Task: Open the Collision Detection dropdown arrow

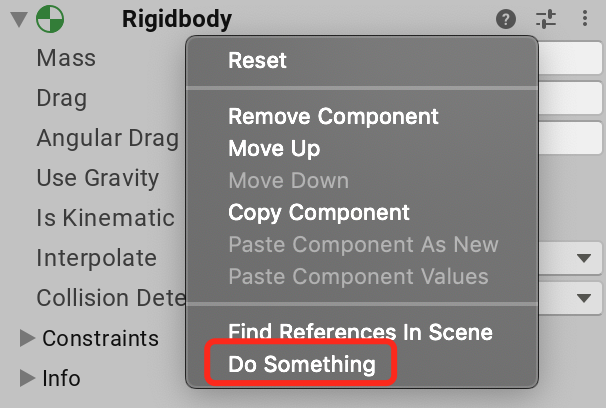Action: pos(584,298)
